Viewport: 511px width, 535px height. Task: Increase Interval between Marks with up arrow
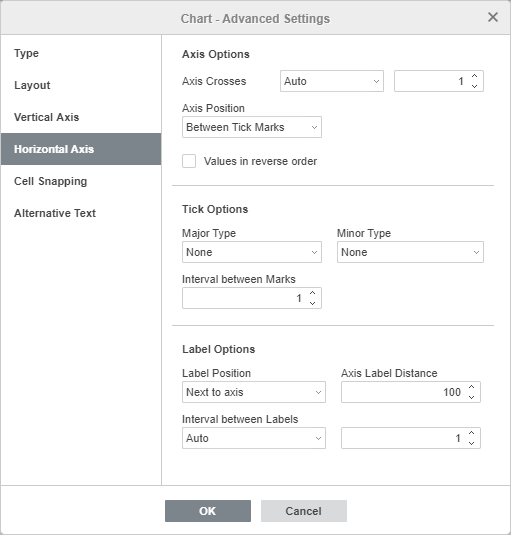point(312,293)
